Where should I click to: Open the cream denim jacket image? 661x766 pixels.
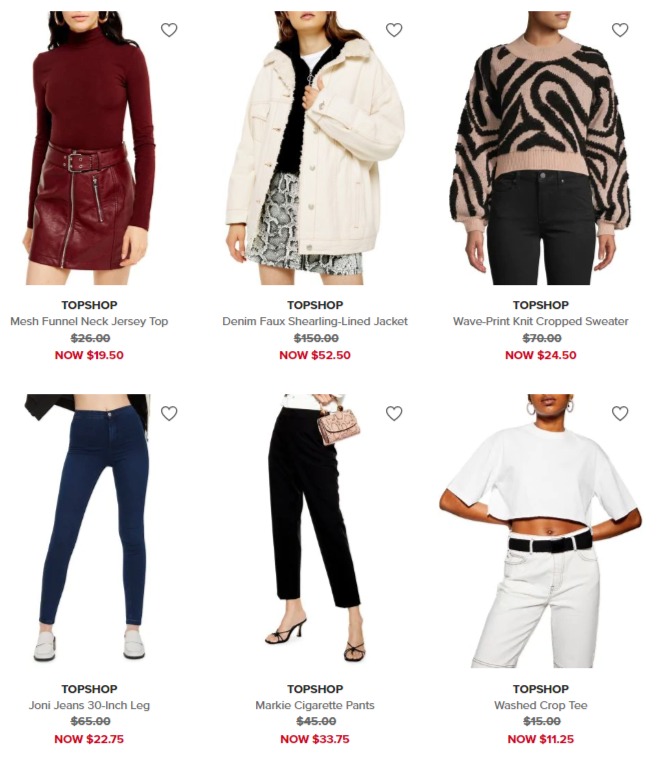click(315, 148)
